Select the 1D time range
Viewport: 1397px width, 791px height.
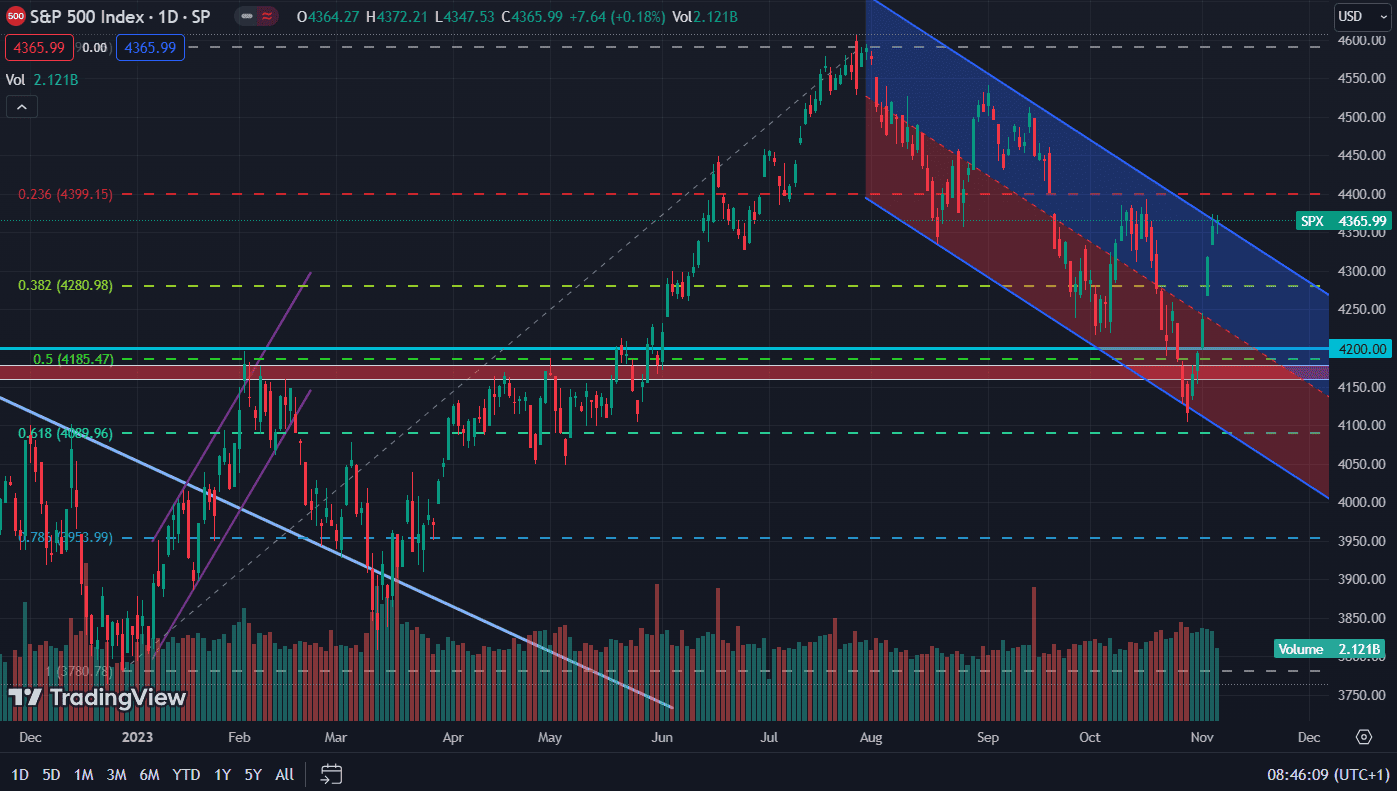[20, 774]
